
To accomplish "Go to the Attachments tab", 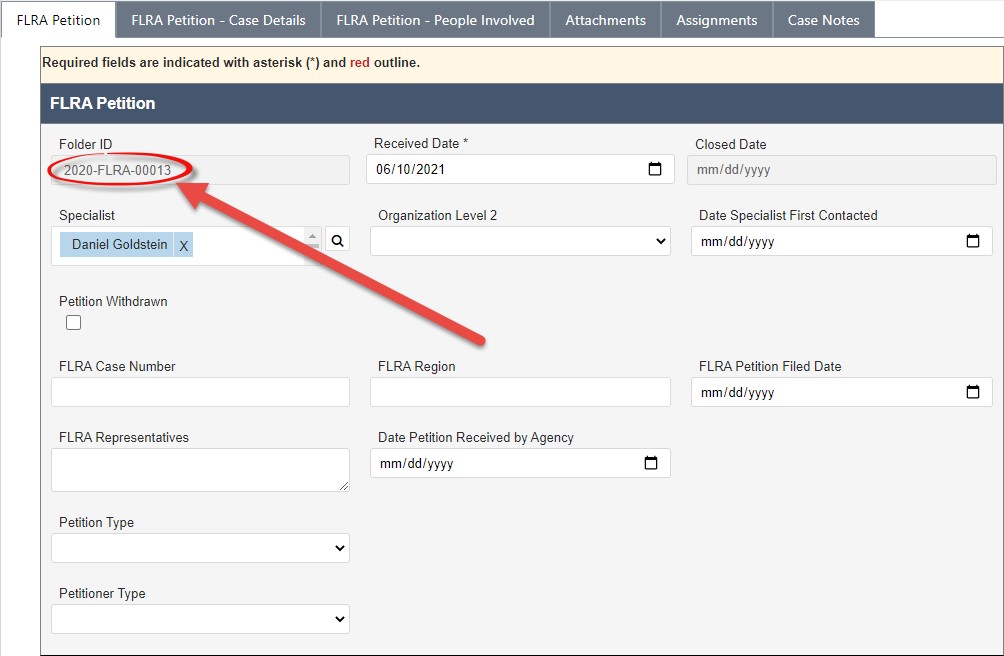I will pos(605,20).
